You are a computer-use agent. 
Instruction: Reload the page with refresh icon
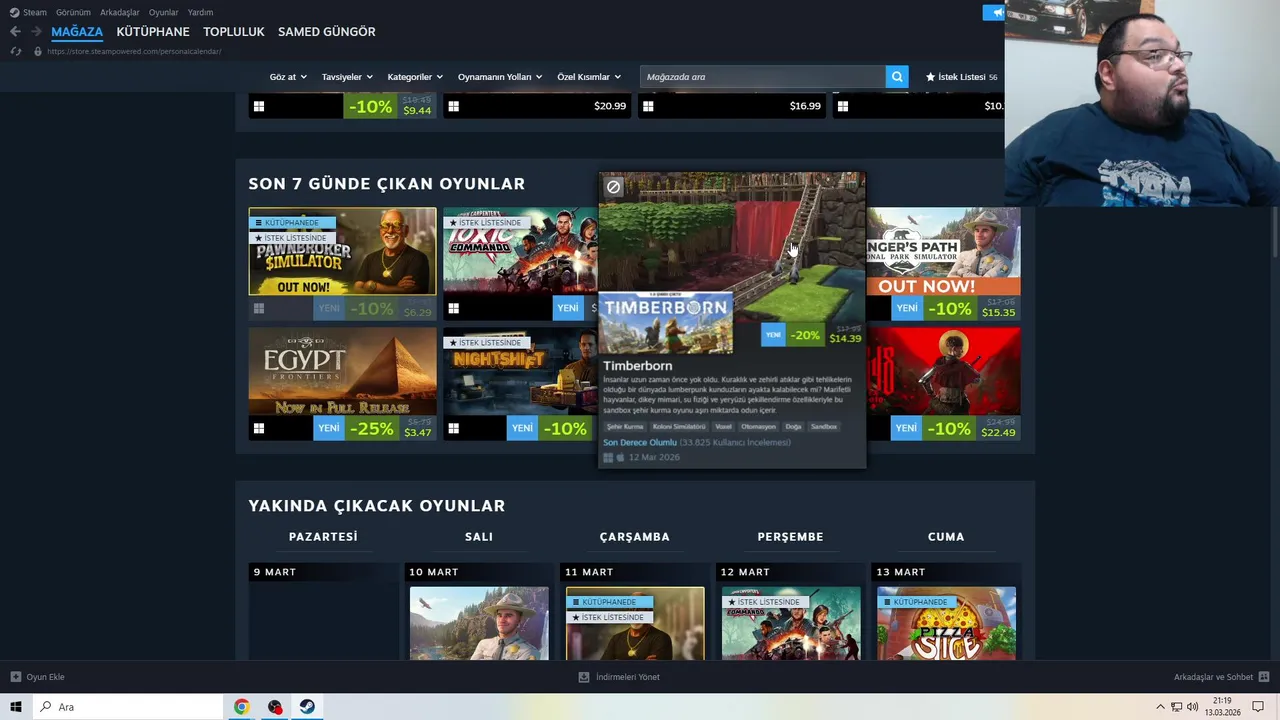tap(15, 51)
